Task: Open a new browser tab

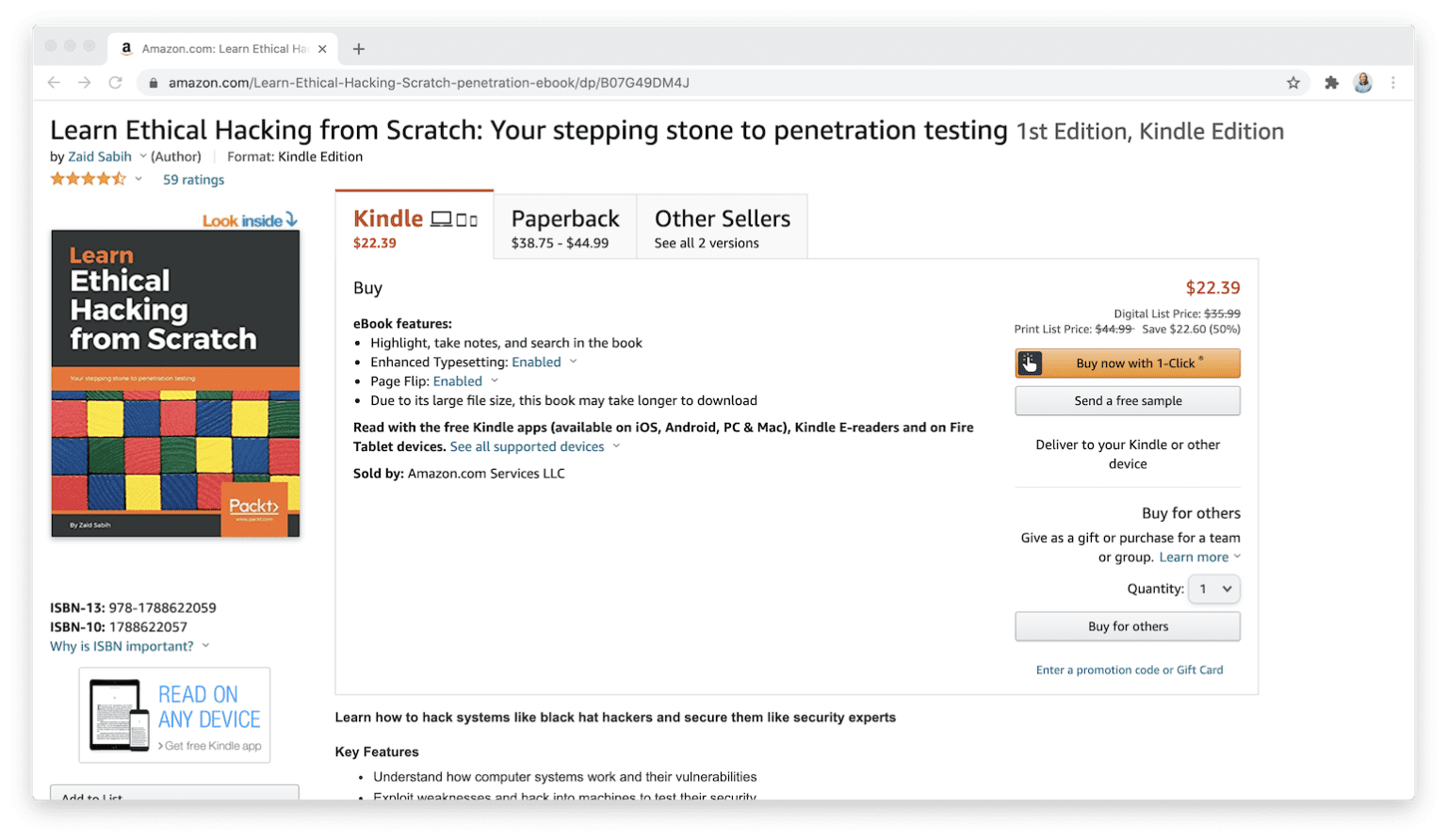Action: click(358, 49)
